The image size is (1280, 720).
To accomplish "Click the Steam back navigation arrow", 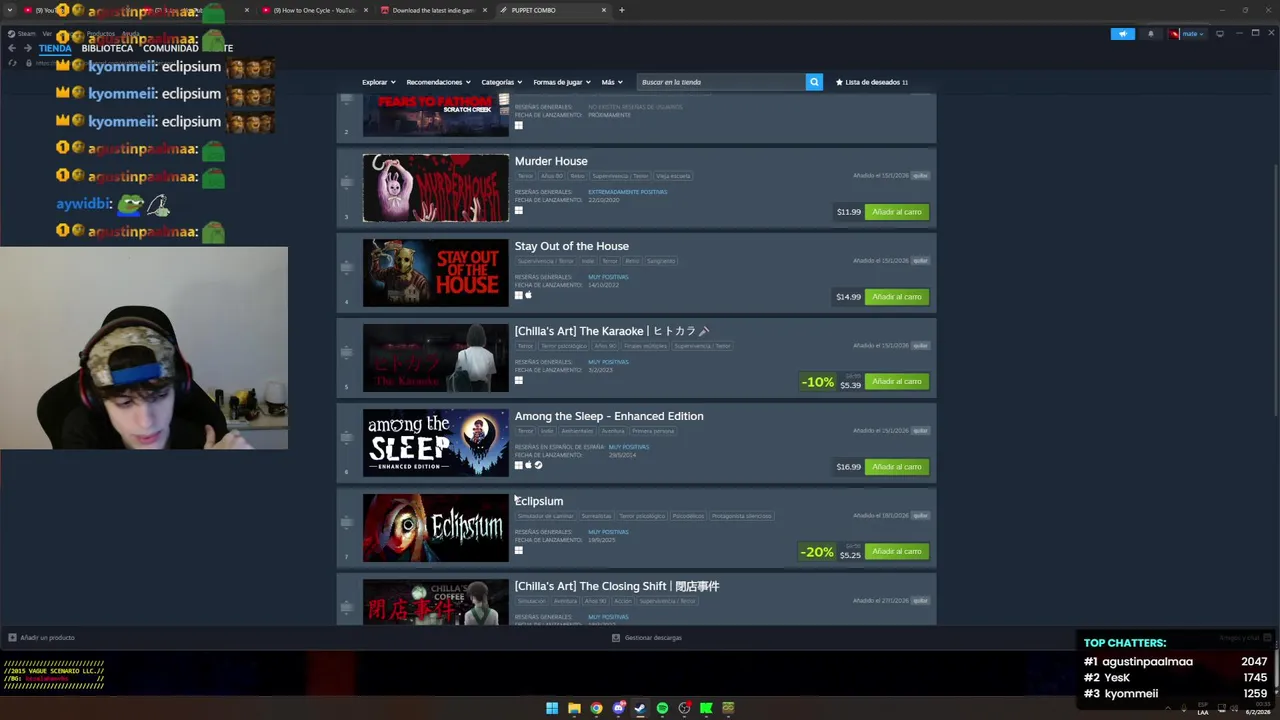I will (12, 48).
